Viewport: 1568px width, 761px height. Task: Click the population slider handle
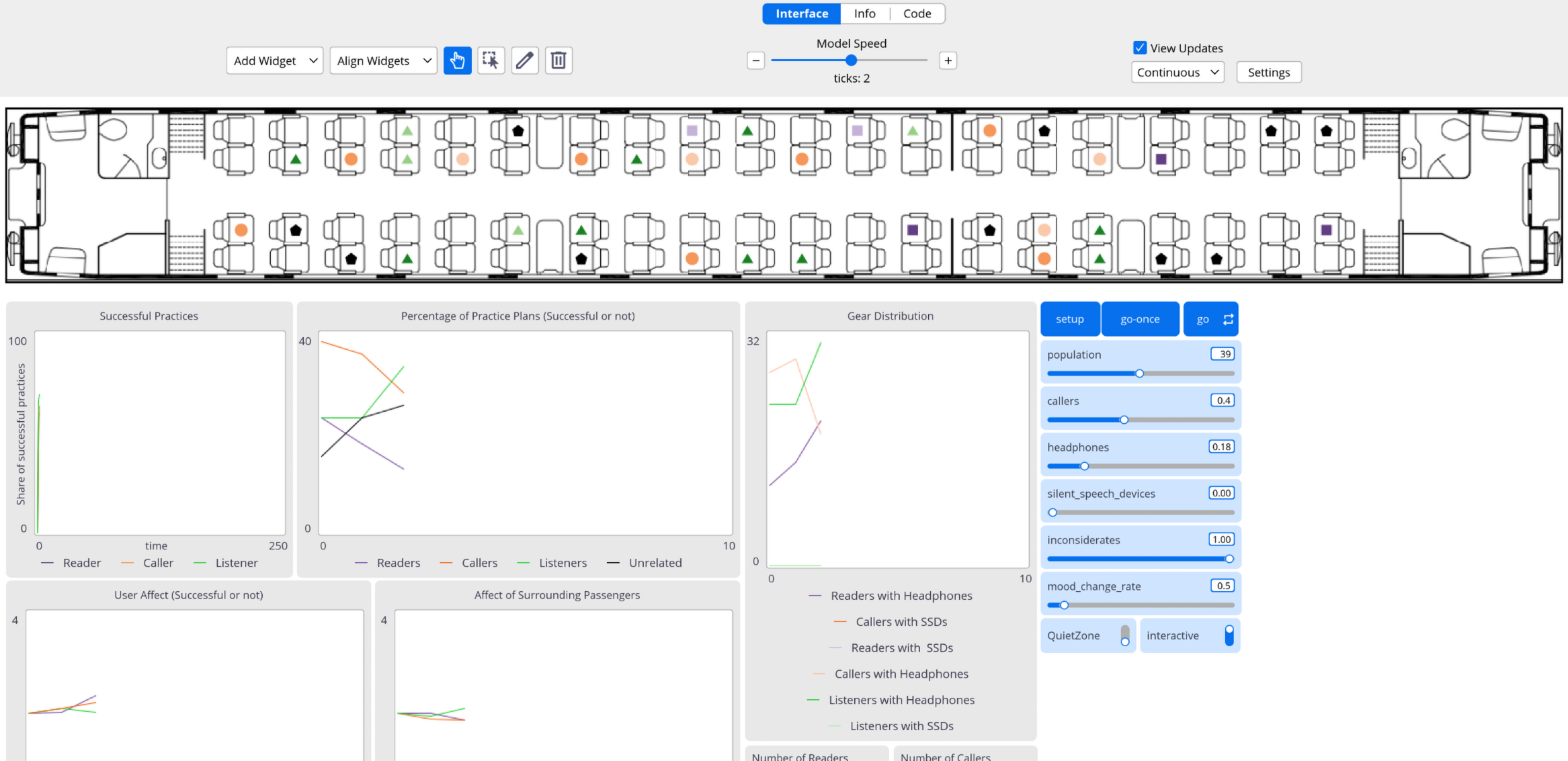[1139, 373]
